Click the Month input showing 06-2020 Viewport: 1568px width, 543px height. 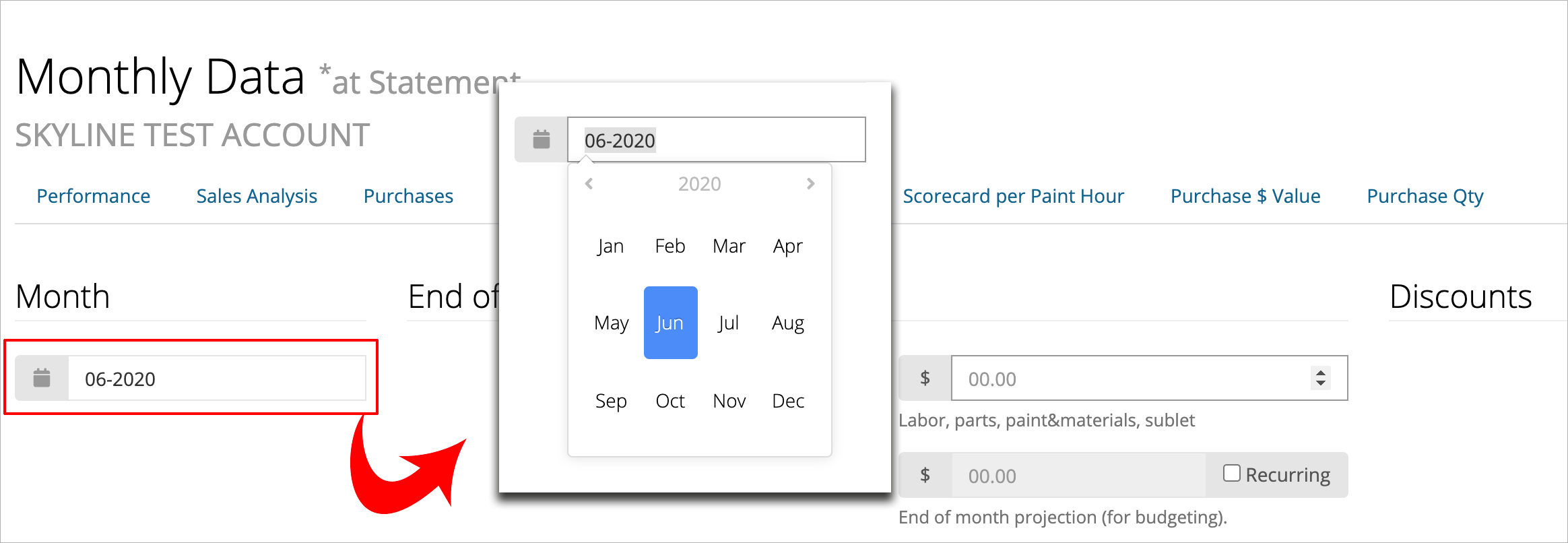click(217, 379)
